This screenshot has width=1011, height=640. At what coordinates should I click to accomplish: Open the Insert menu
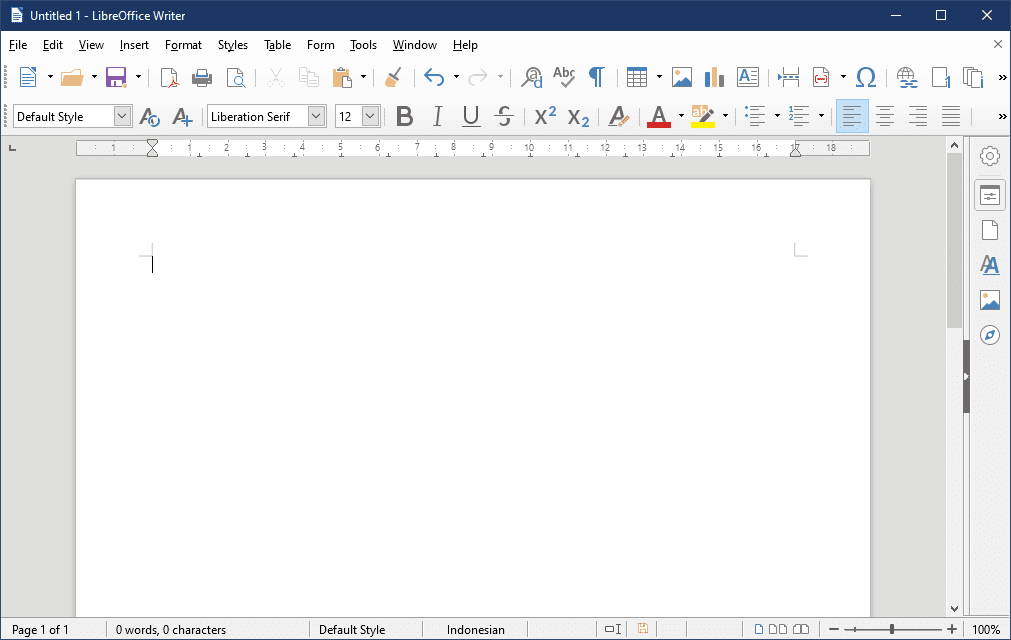(x=134, y=44)
